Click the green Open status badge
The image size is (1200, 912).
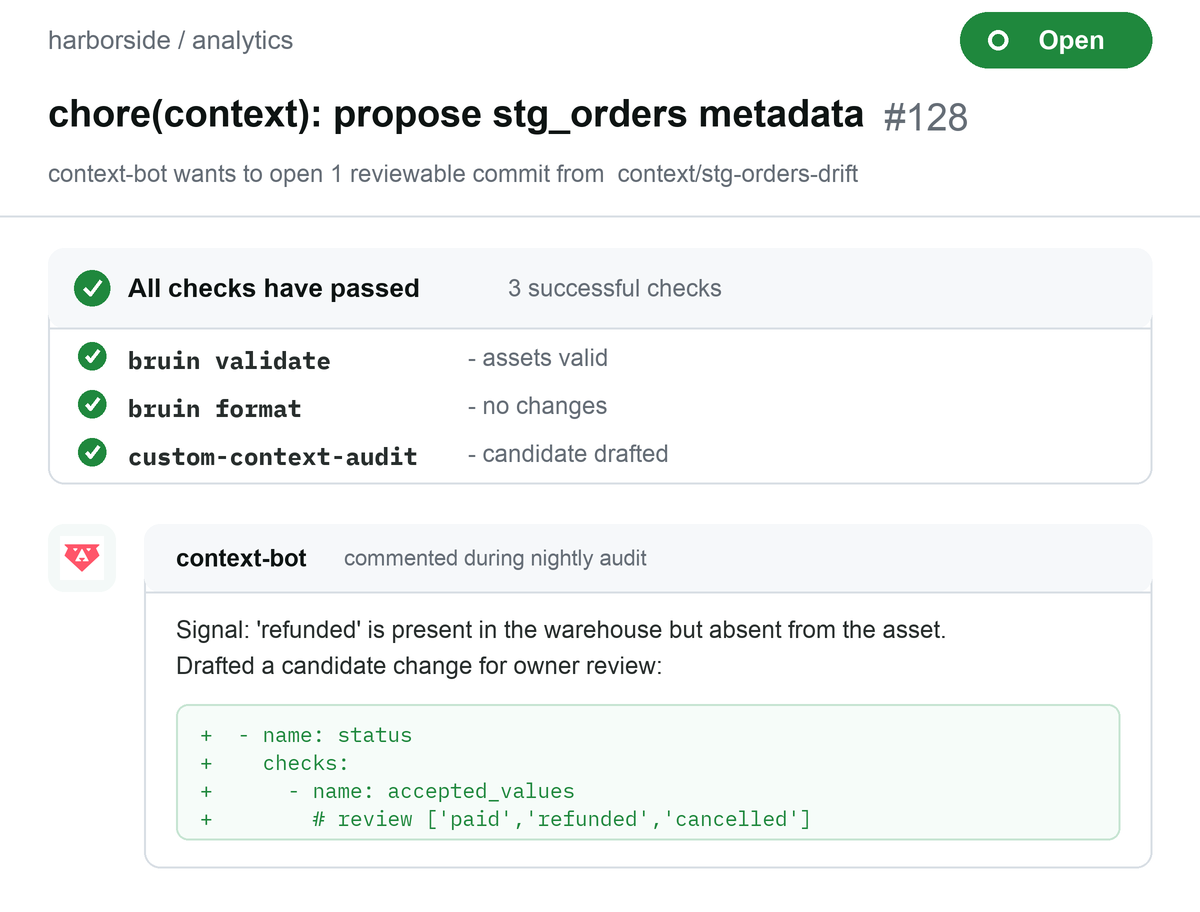tap(1056, 41)
